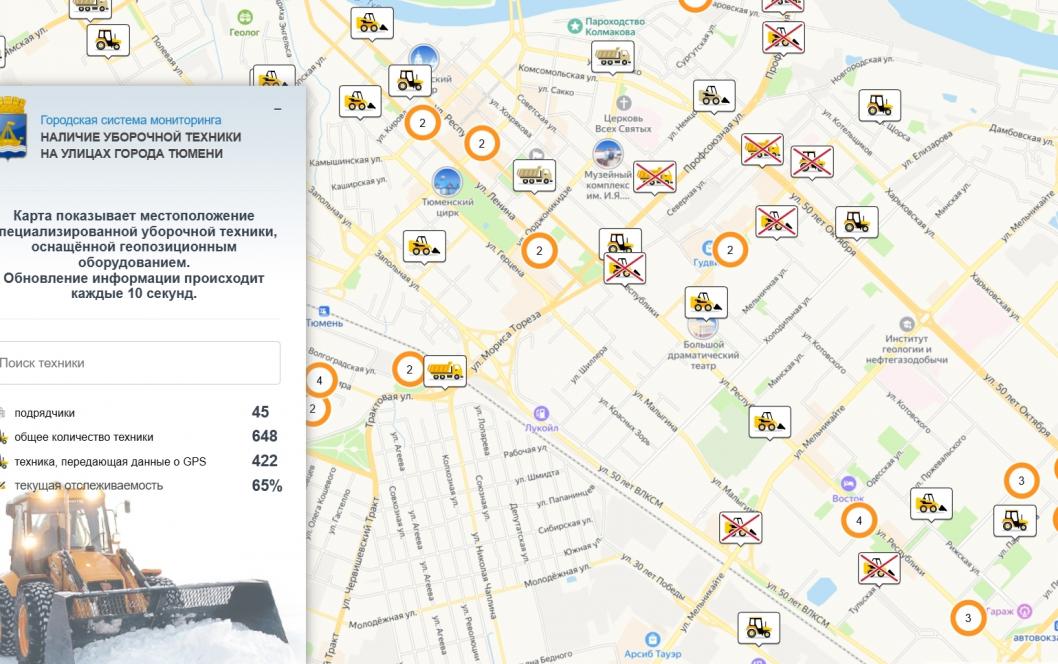Click the loader marker below Тюменский цирк
This screenshot has height=664, width=1058.
[424, 246]
